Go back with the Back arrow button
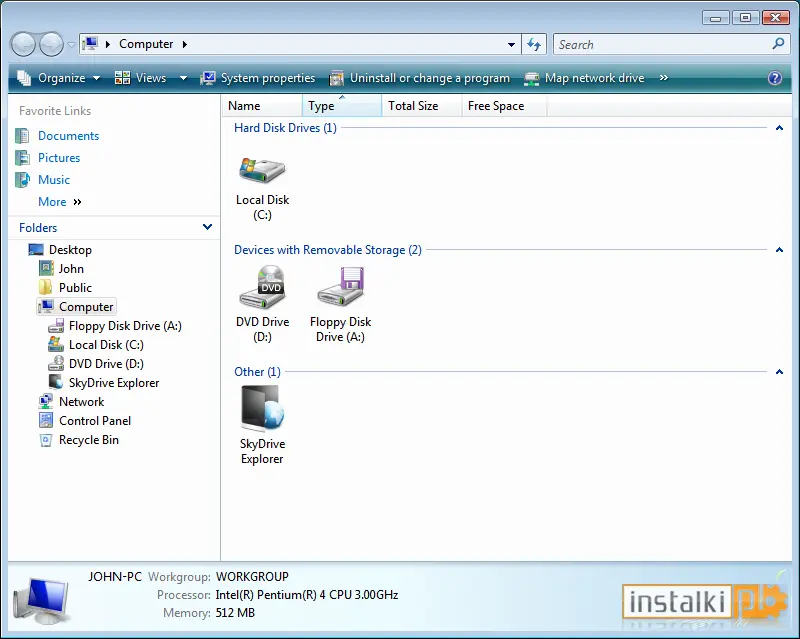 (23, 44)
